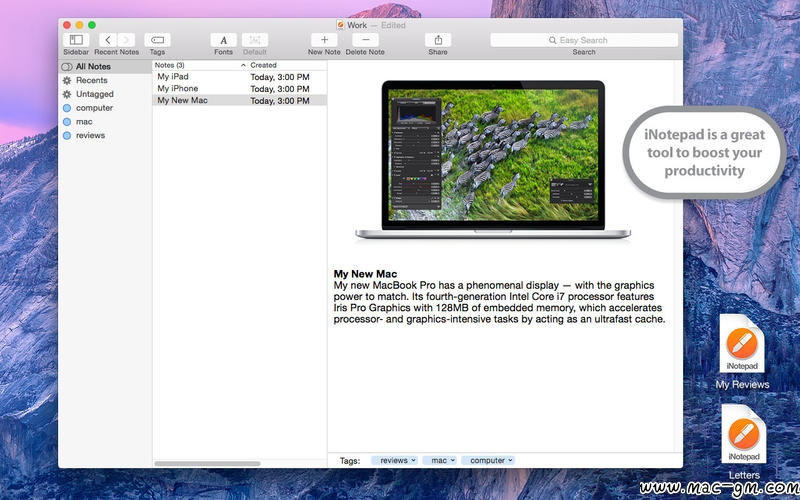This screenshot has height=500, width=800.
Task: Select the My iPad note
Action: point(173,77)
